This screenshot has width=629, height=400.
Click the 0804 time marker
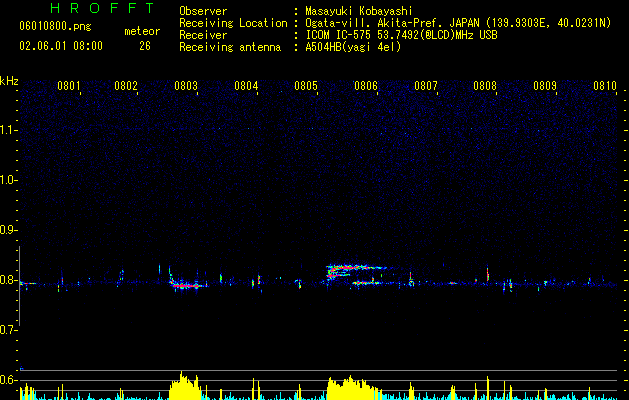coord(246,86)
